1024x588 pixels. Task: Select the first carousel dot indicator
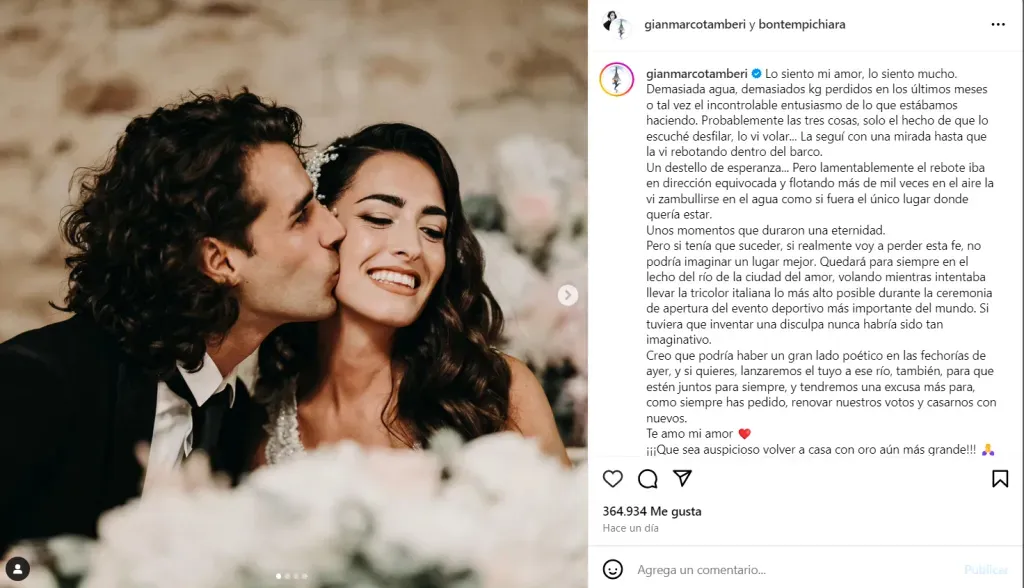coord(279,576)
